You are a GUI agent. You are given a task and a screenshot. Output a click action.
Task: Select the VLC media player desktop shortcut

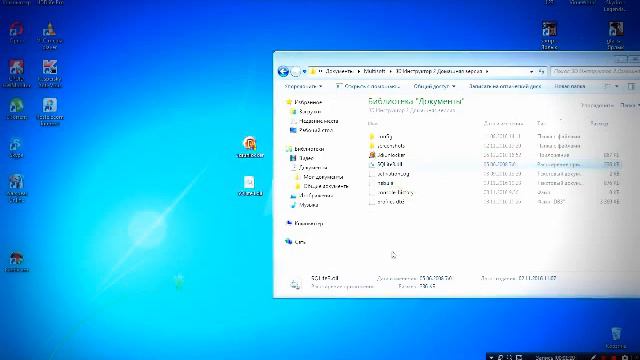[x=50, y=36]
